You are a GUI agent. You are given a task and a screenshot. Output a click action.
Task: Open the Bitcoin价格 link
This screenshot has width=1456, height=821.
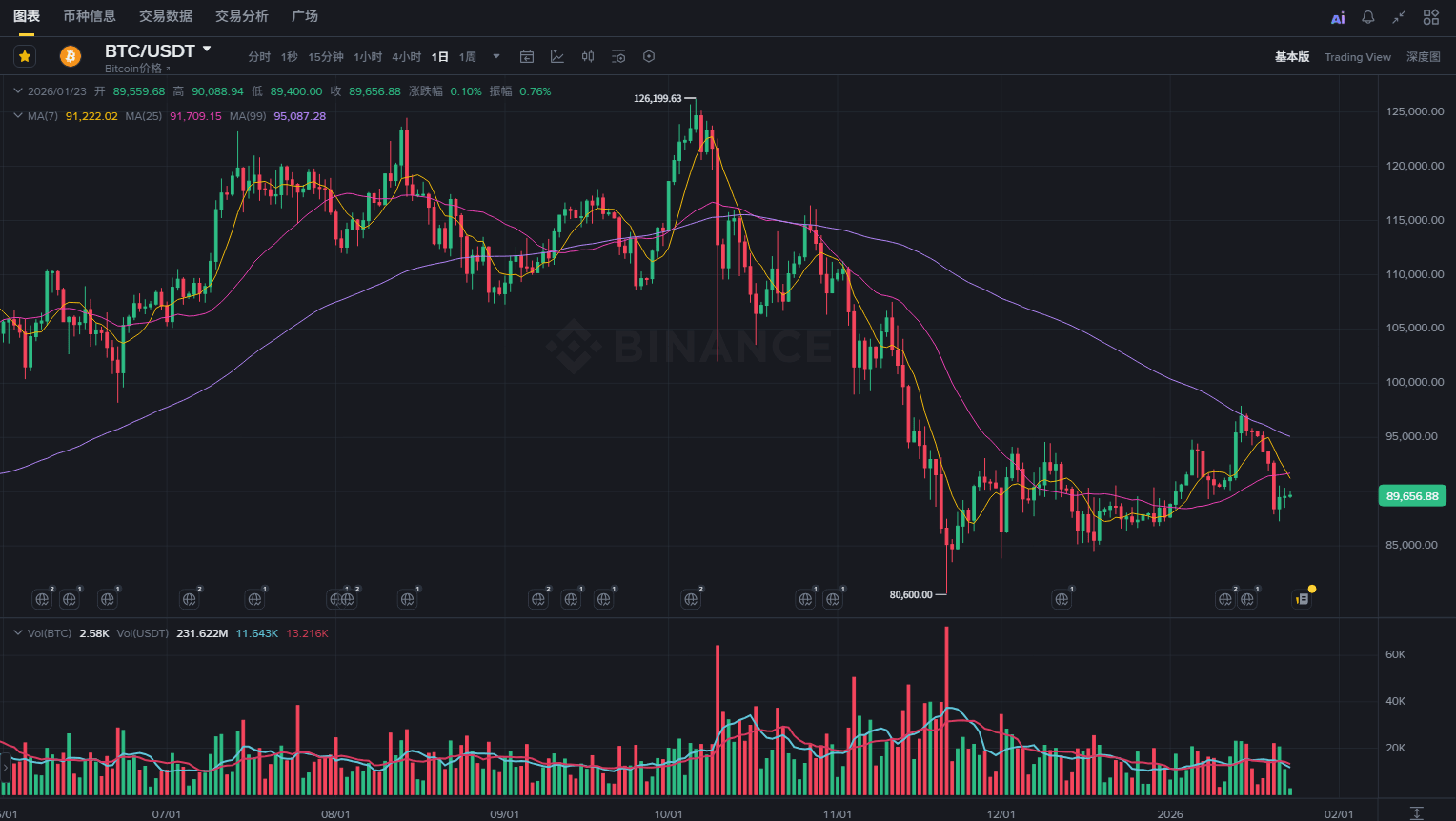click(x=136, y=69)
